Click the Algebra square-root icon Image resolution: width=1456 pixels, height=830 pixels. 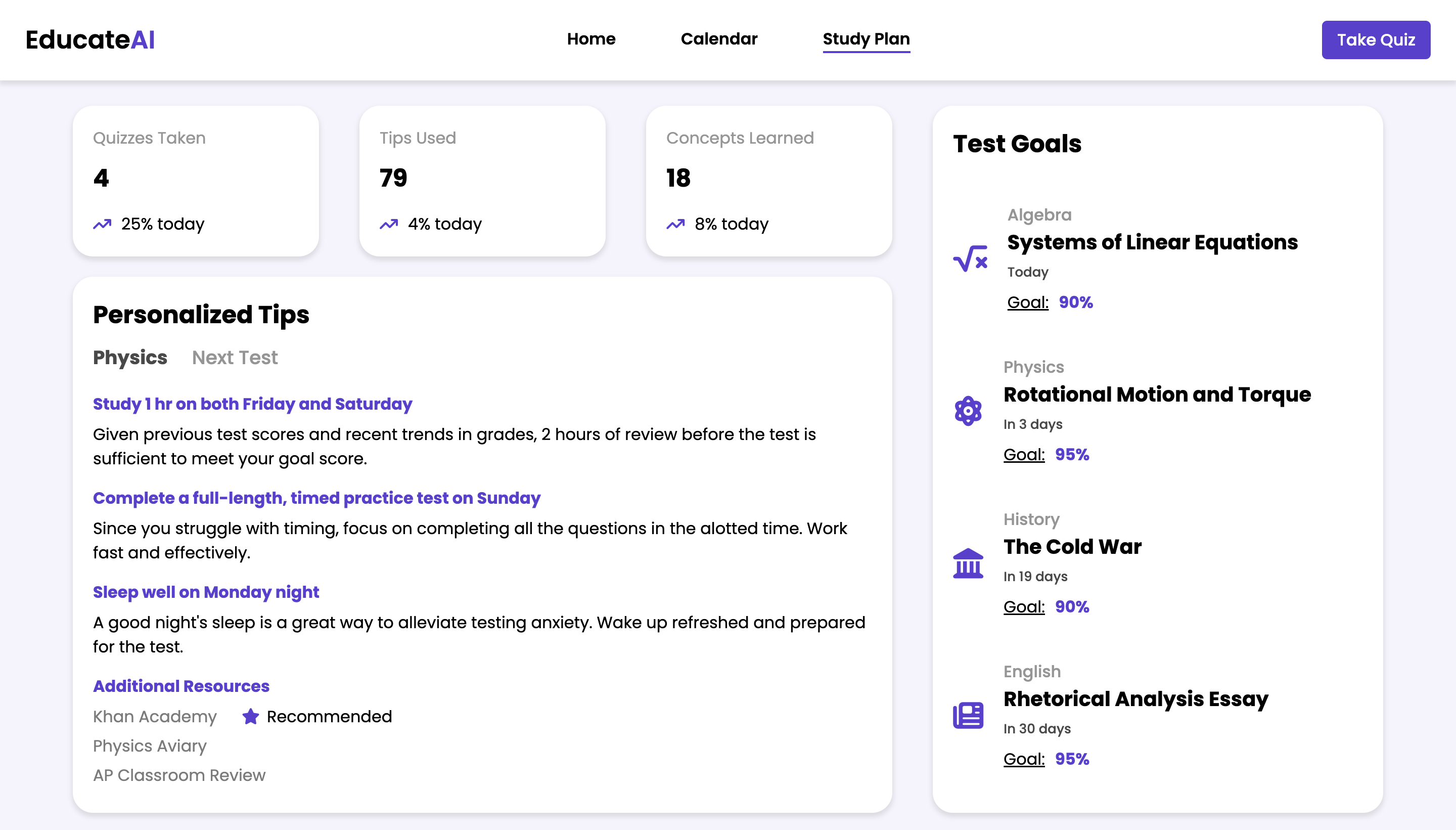pyautogui.click(x=970, y=259)
